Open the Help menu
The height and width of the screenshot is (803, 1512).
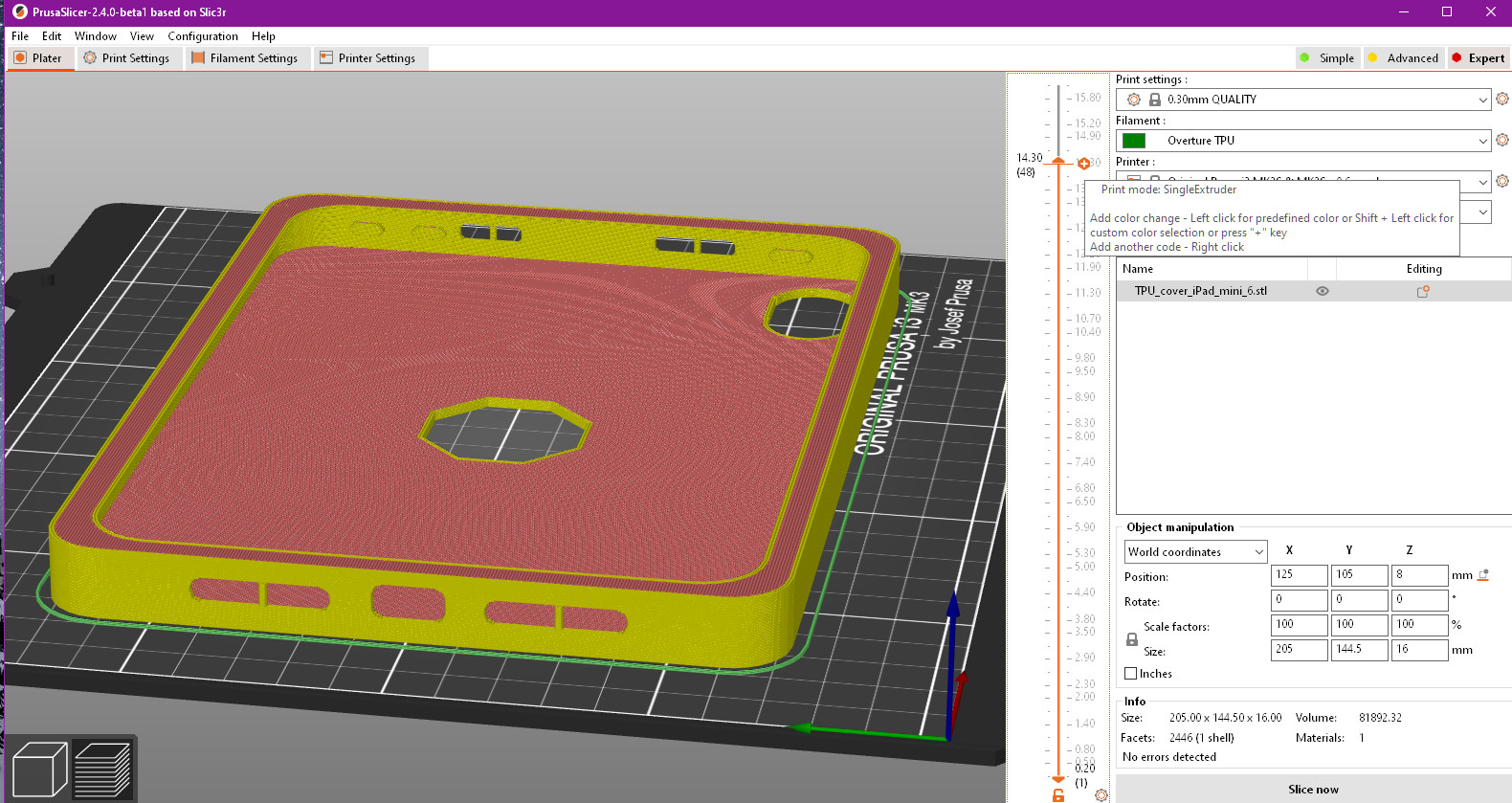coord(263,36)
